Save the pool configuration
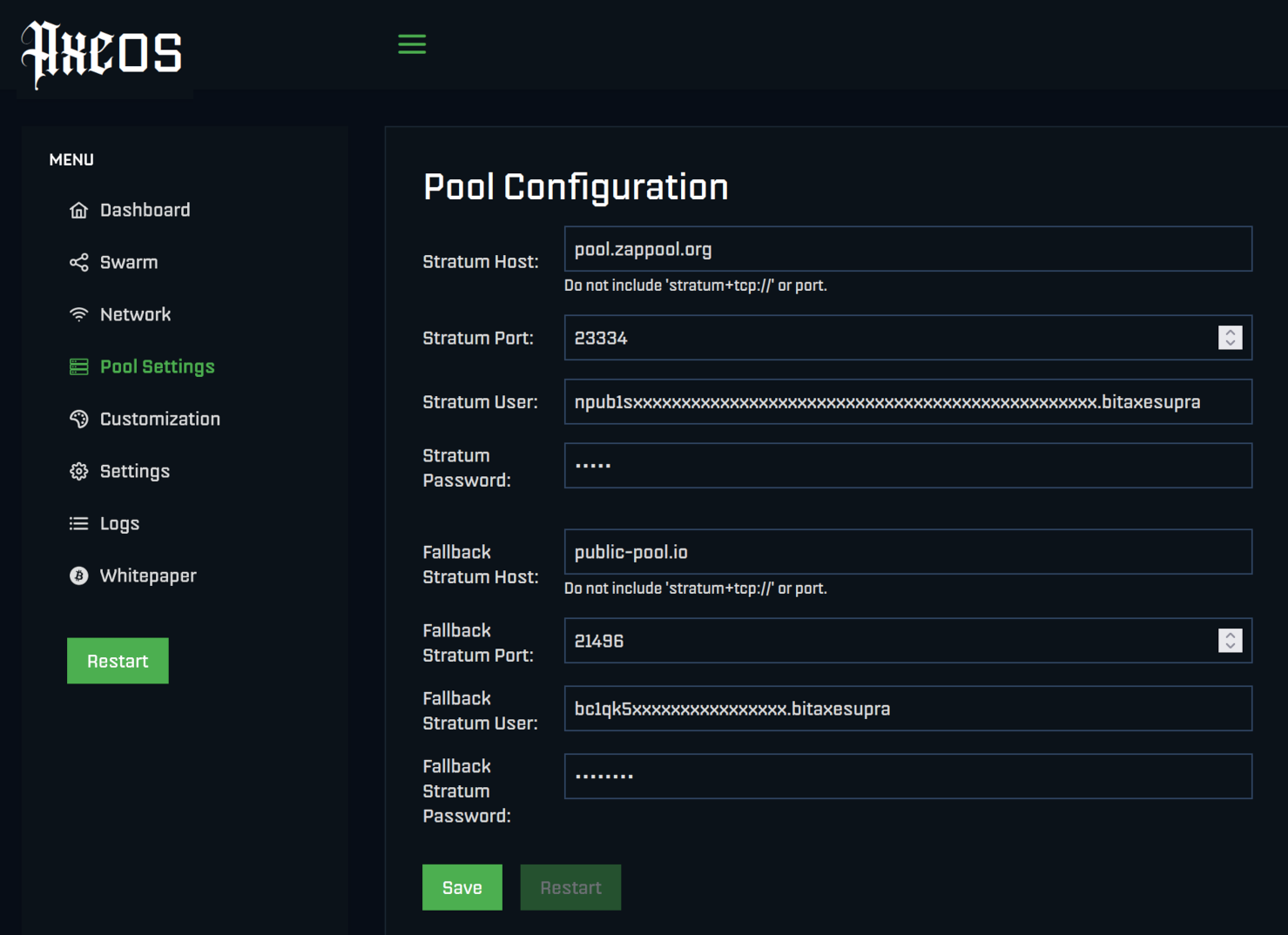Viewport: 1288px width, 935px height. pos(462,887)
